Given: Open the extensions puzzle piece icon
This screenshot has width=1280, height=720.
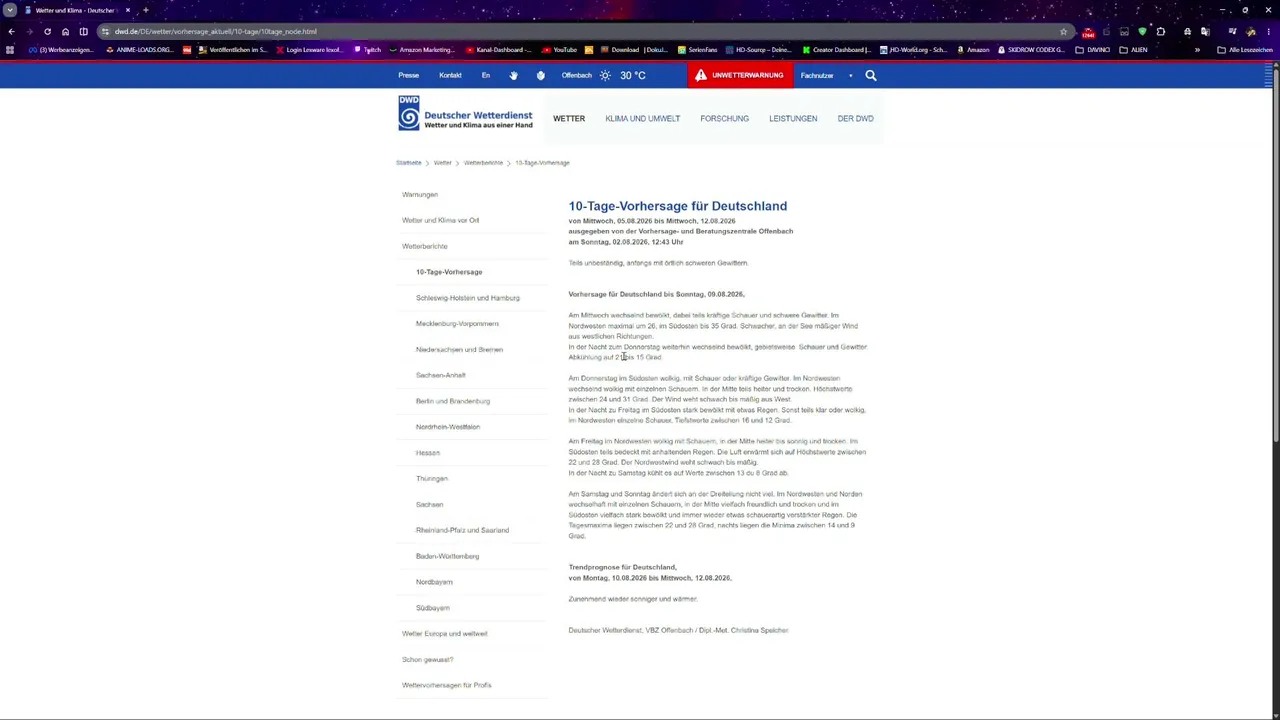Looking at the screenshot, I should click(1160, 31).
